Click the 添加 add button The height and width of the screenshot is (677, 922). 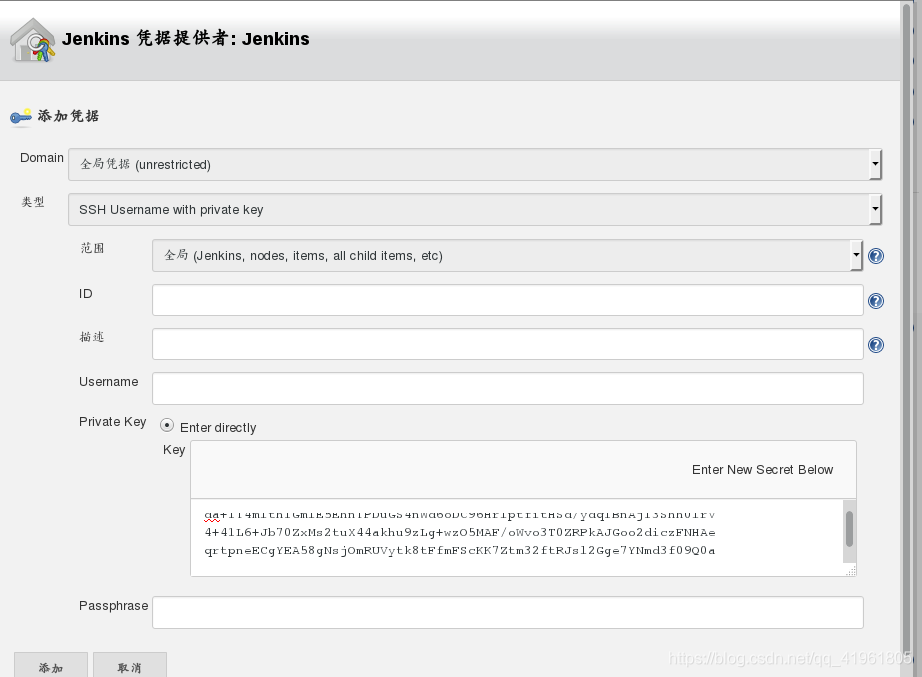[x=51, y=667]
